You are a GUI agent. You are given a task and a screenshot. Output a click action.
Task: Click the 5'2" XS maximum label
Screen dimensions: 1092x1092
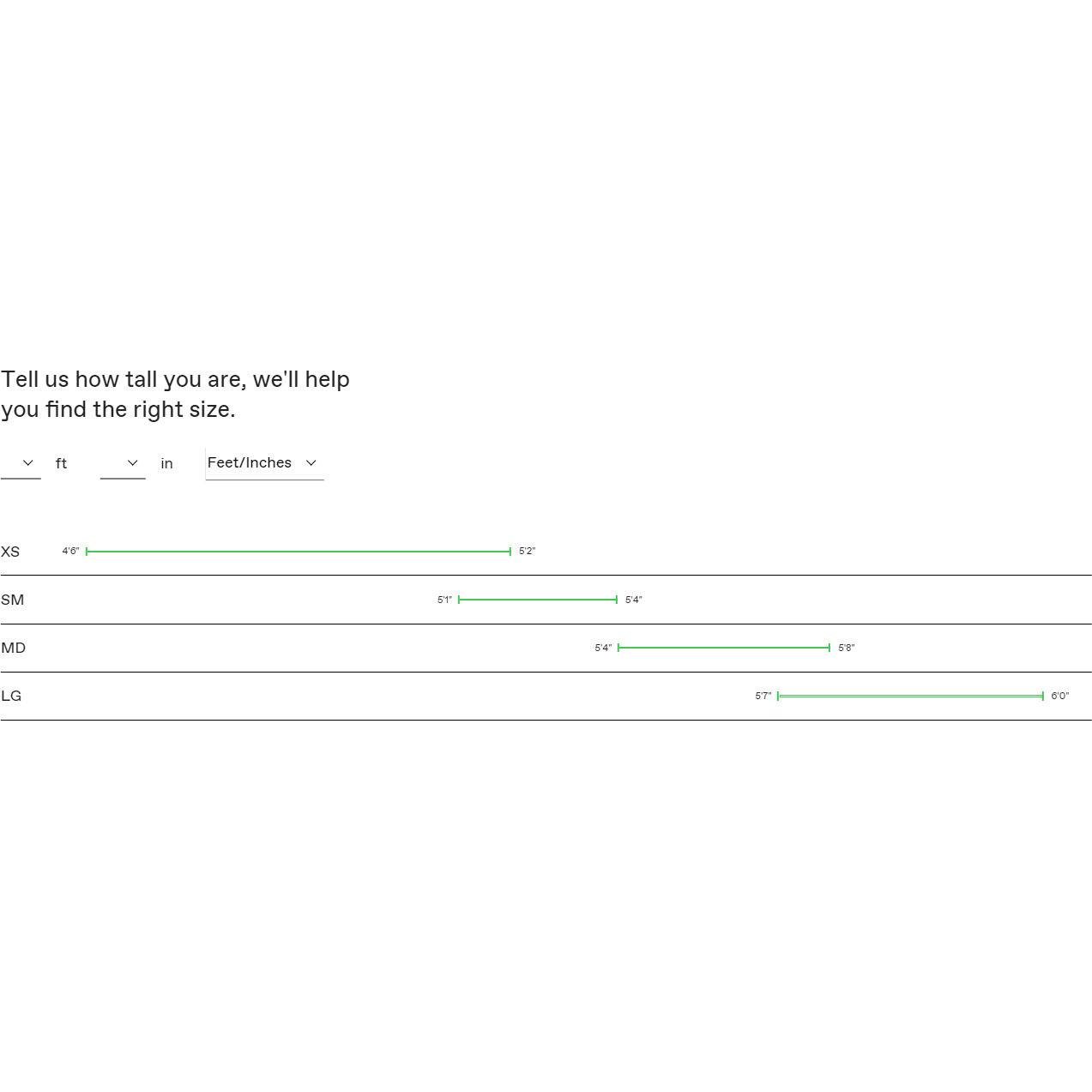click(x=527, y=552)
